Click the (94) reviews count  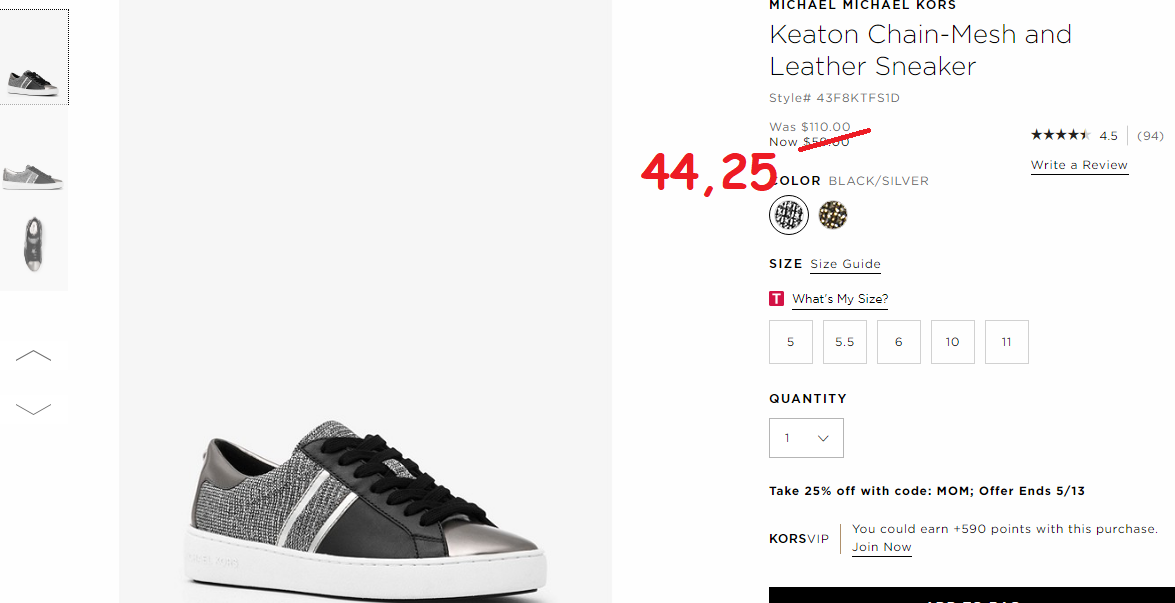[1150, 136]
